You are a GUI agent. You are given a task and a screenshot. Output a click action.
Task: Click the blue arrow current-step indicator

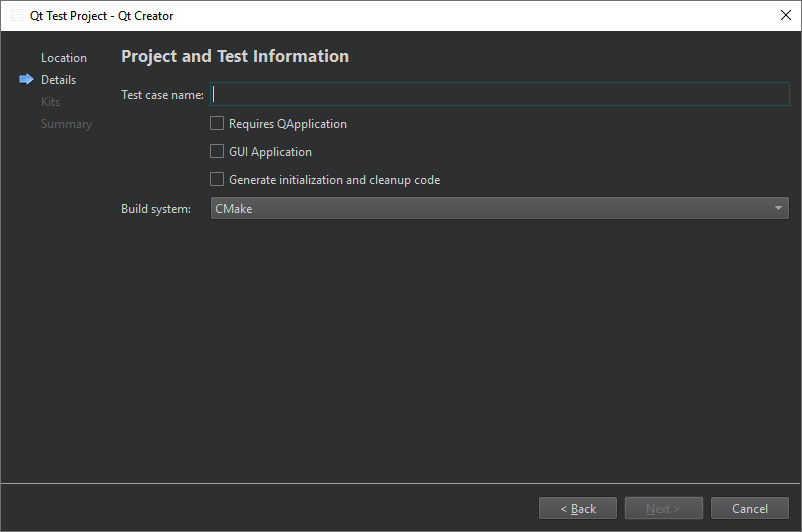[26, 80]
